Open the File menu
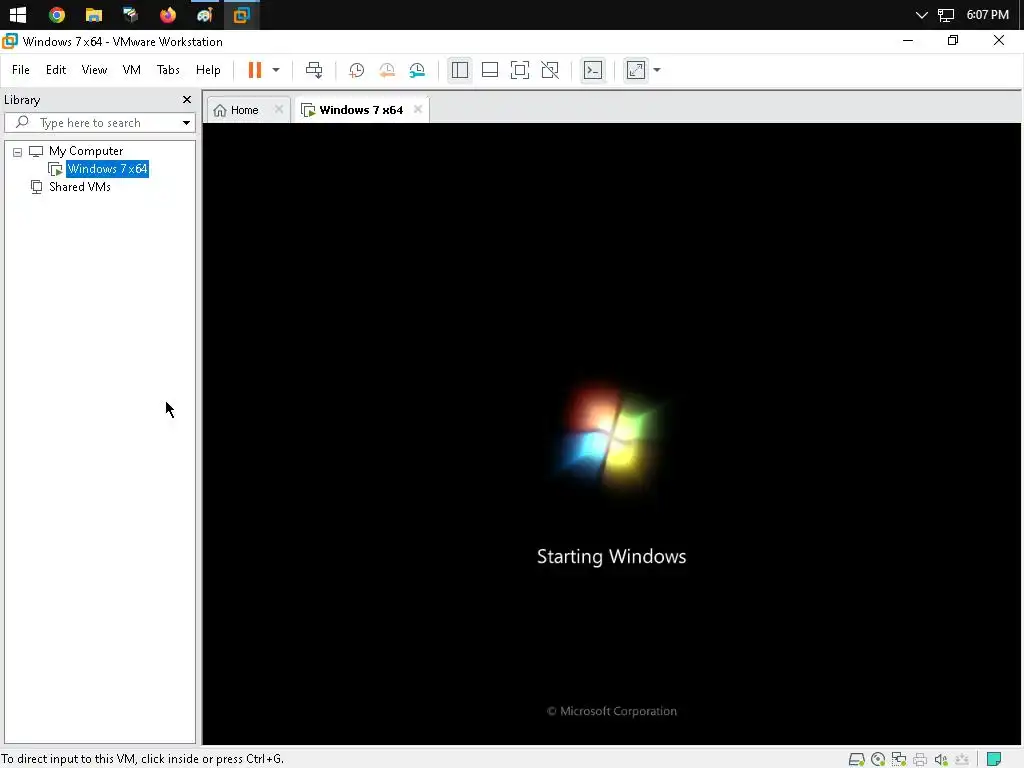This screenshot has height=768, width=1024. 21,70
